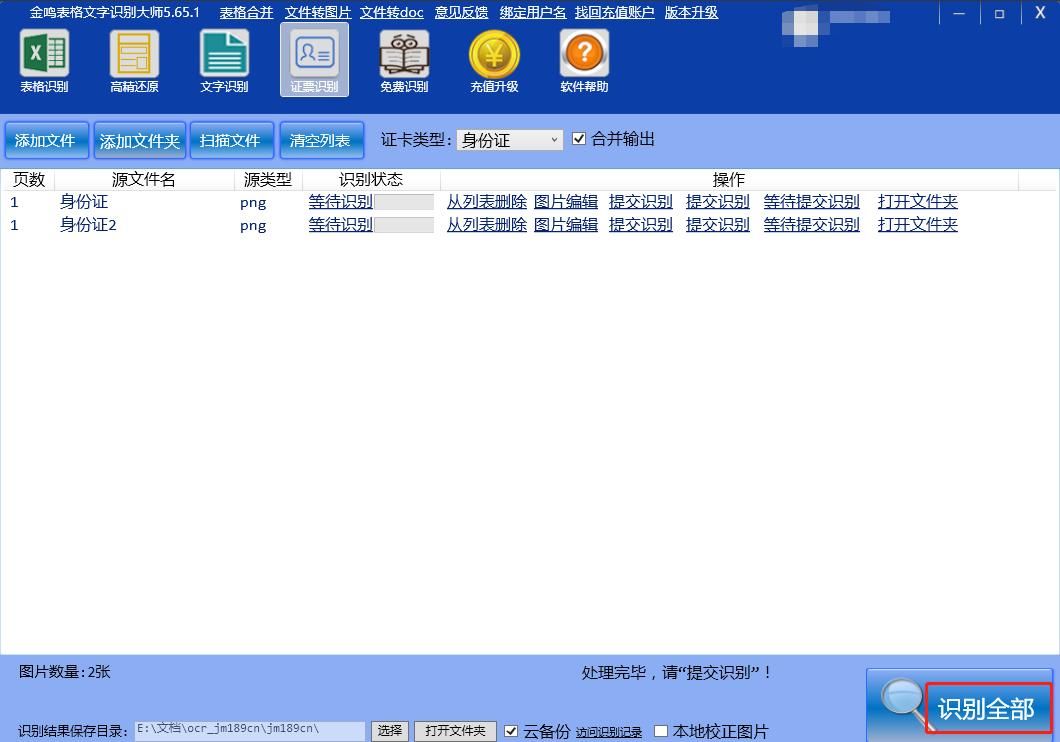The height and width of the screenshot is (742, 1060).
Task: Click the 添加文件夹 button
Action: tap(139, 141)
